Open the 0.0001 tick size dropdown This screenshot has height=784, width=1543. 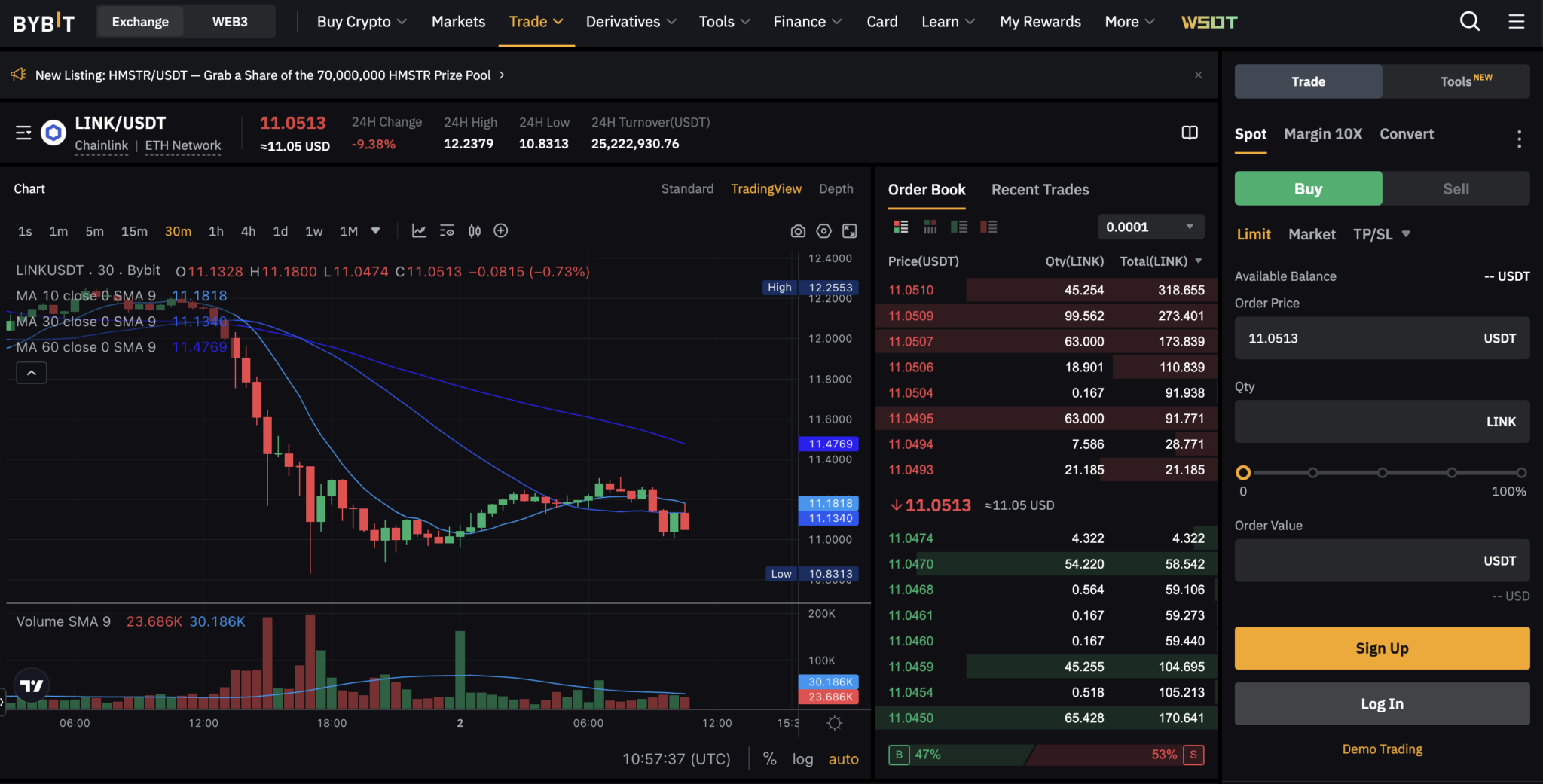[x=1150, y=227]
